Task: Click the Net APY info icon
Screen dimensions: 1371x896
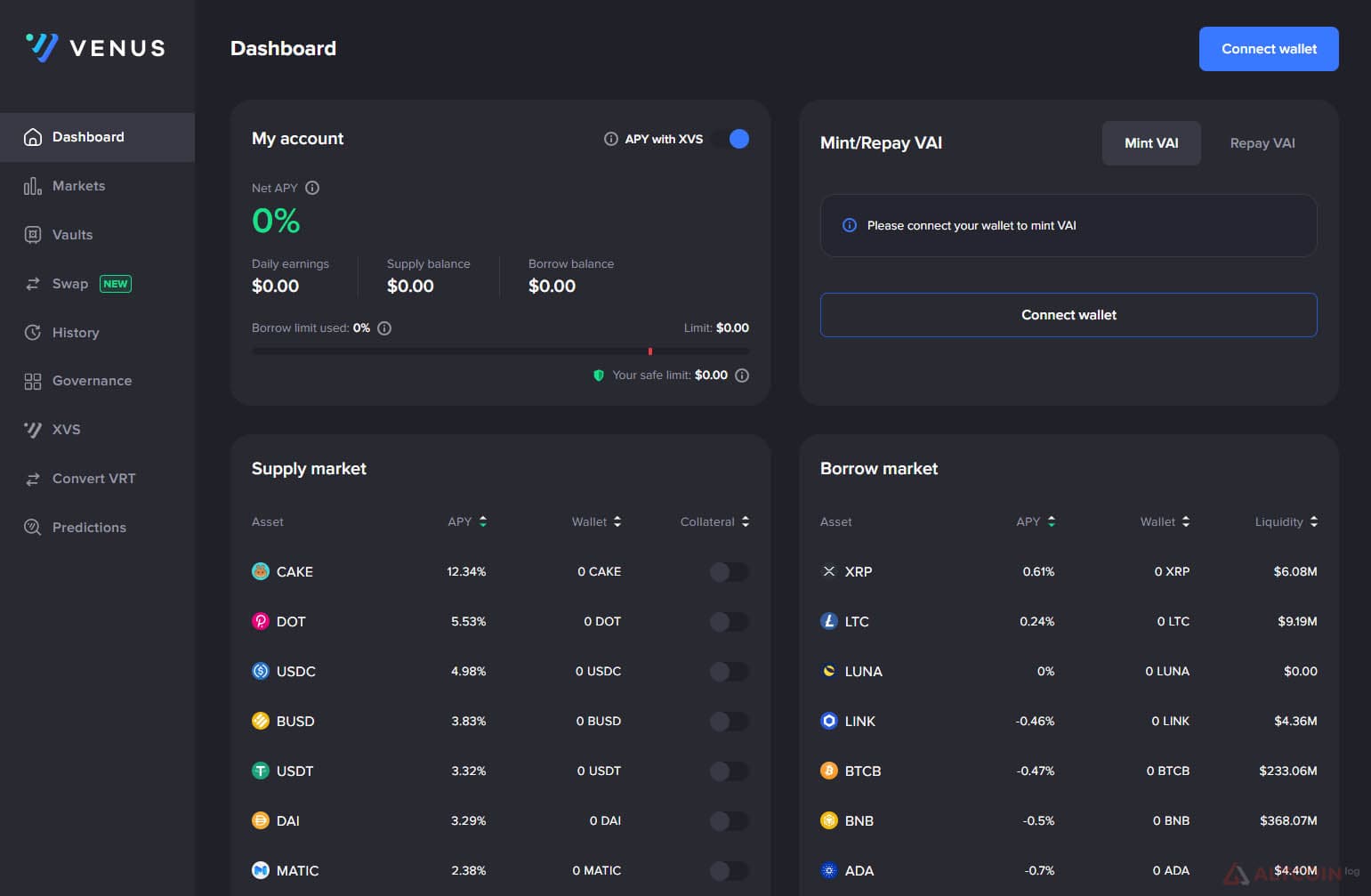Action: tap(312, 188)
